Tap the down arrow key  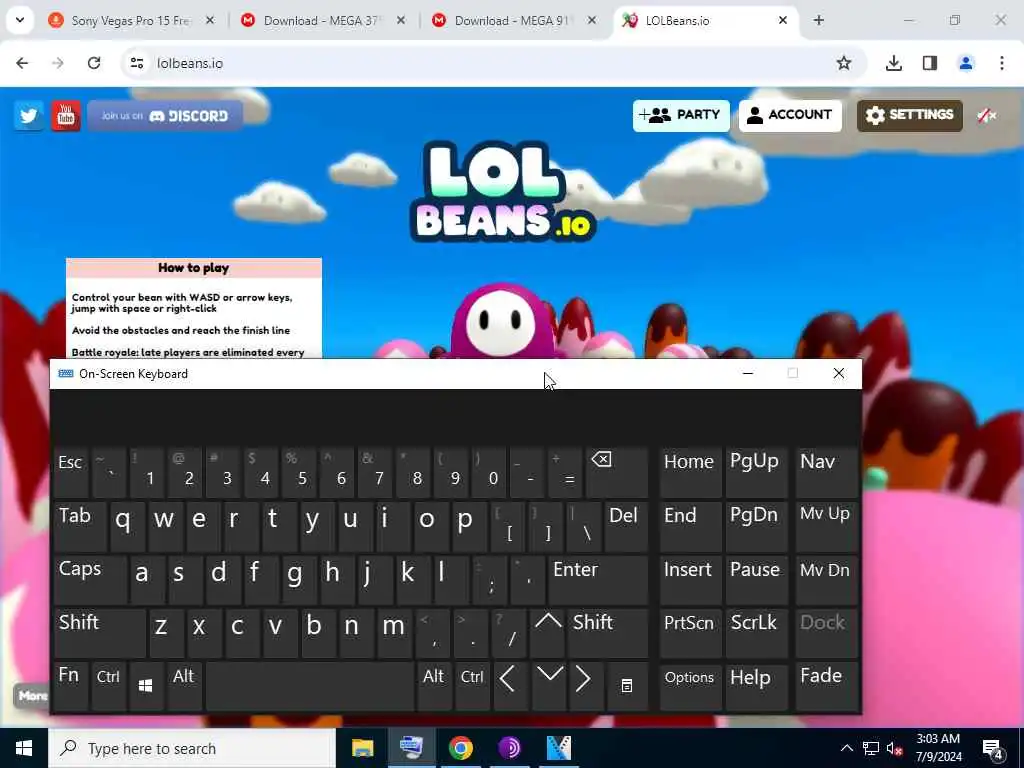549,686
